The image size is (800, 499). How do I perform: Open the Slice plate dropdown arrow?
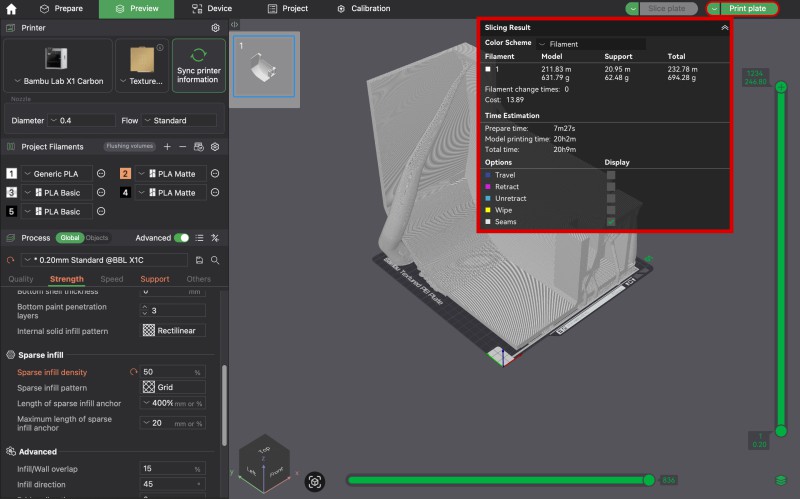pos(633,9)
